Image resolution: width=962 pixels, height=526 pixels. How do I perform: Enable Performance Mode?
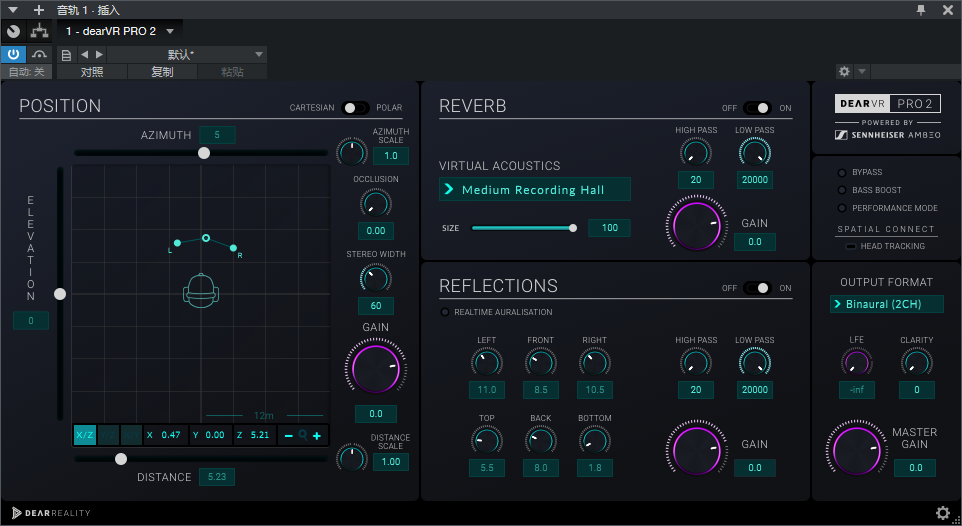842,208
